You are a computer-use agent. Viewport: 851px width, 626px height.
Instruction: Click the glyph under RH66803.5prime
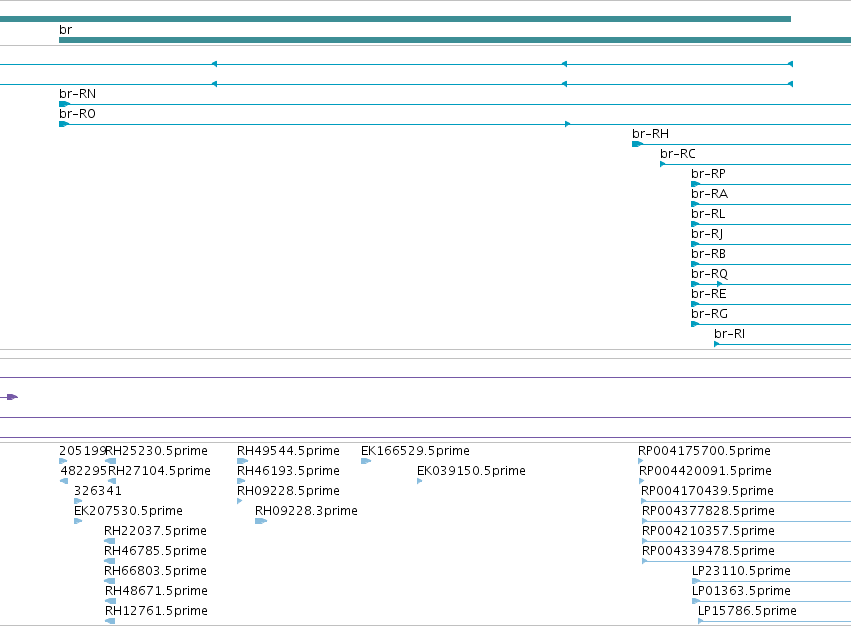click(110, 581)
